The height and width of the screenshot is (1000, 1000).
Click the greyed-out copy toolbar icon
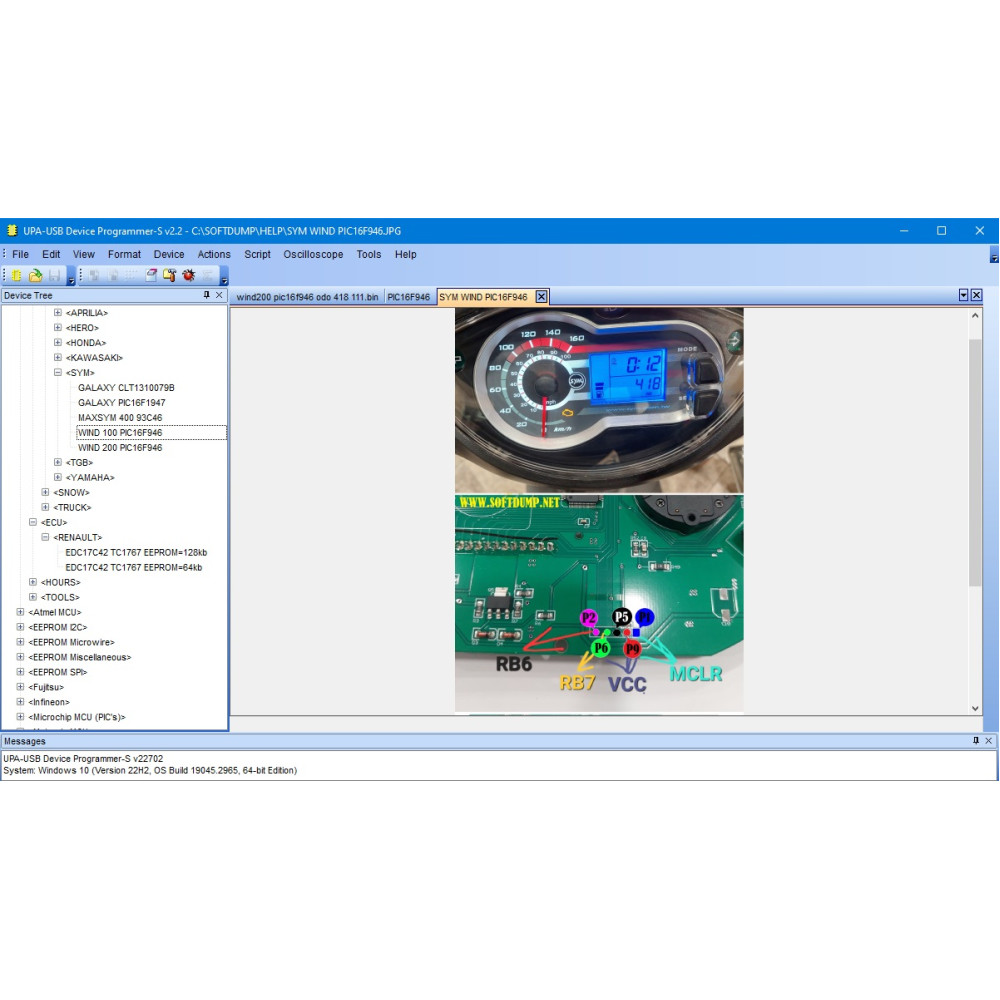[x=94, y=276]
